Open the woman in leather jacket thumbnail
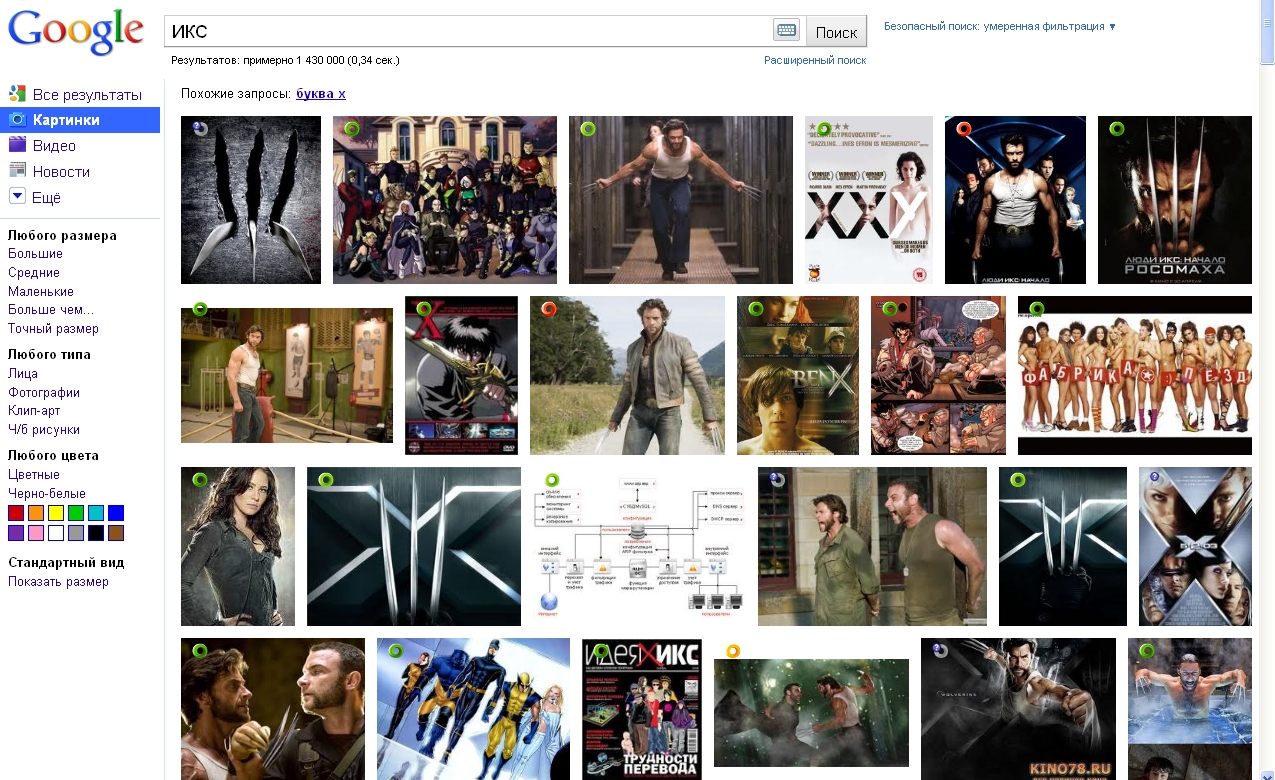The height and width of the screenshot is (780, 1275). (x=238, y=546)
